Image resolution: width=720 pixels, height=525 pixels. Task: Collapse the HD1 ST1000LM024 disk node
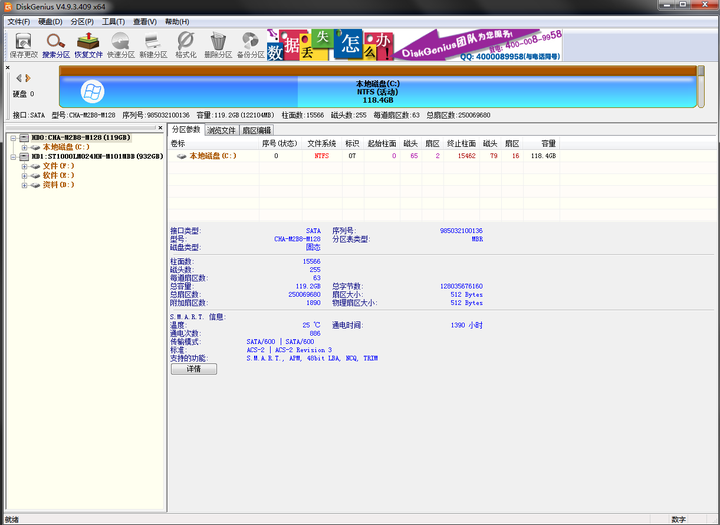[13, 157]
